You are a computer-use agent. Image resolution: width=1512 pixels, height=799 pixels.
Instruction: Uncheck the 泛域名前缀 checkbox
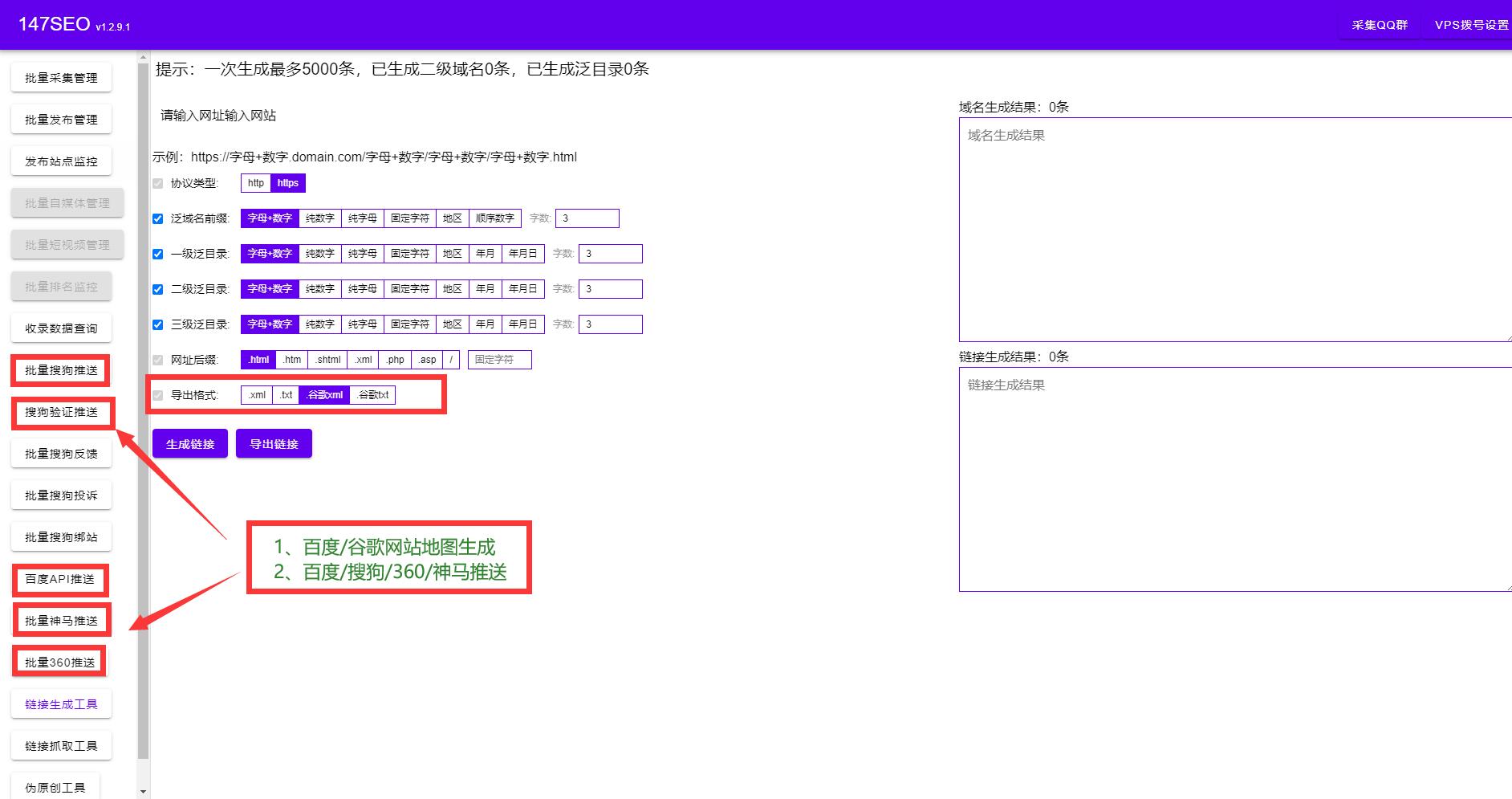tap(157, 218)
